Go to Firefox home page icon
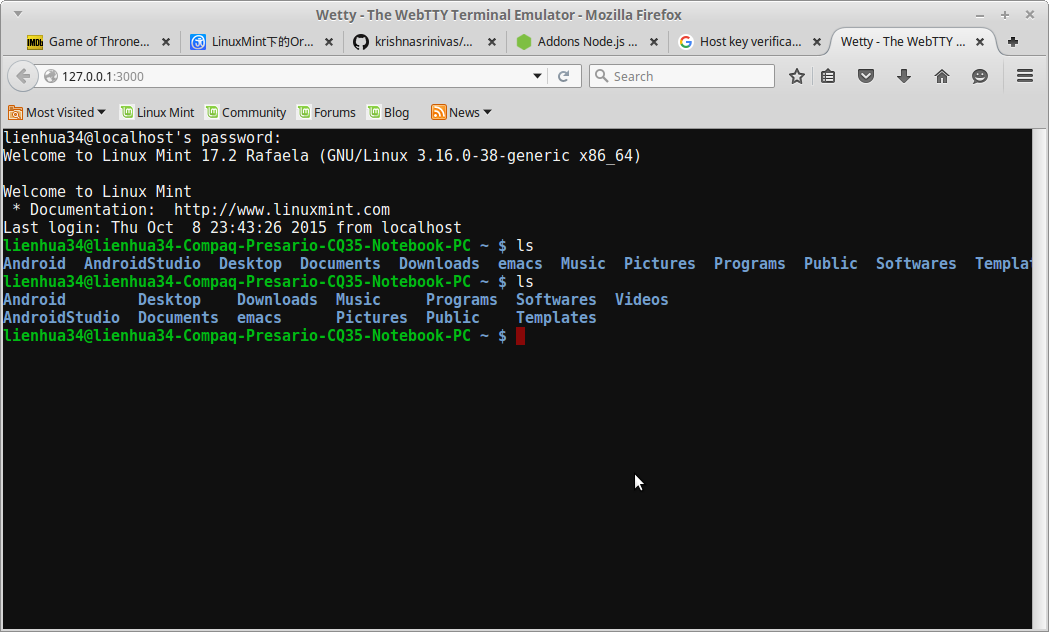Image resolution: width=1049 pixels, height=632 pixels. pos(941,76)
